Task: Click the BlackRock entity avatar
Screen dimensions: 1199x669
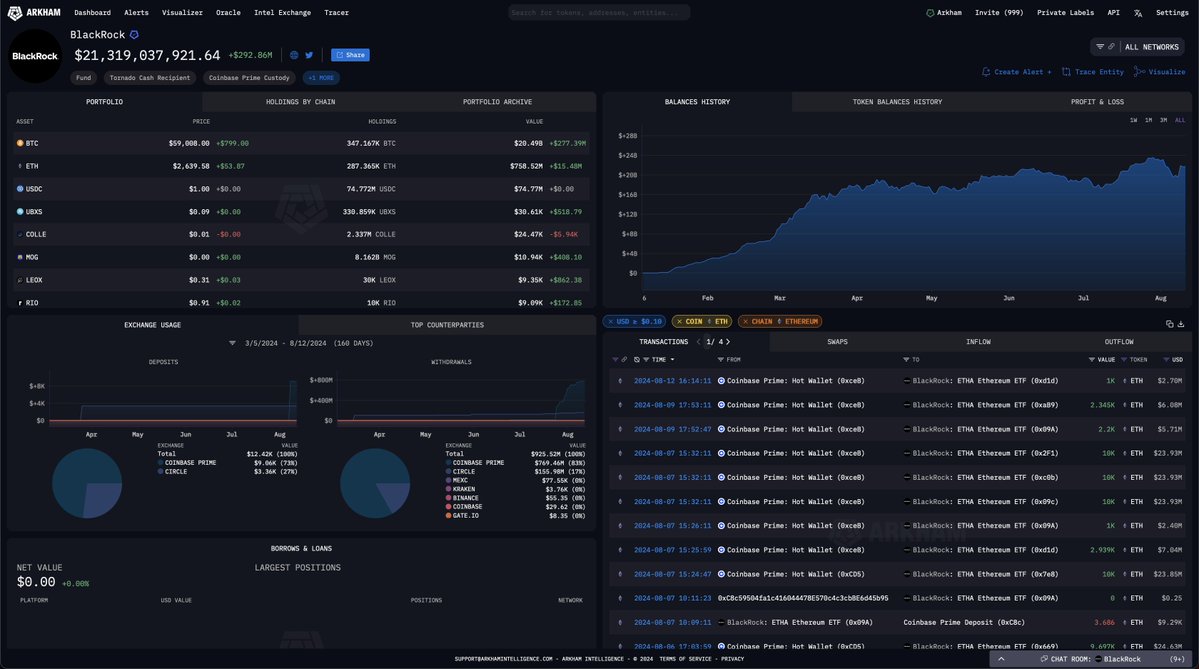Action: click(34, 56)
